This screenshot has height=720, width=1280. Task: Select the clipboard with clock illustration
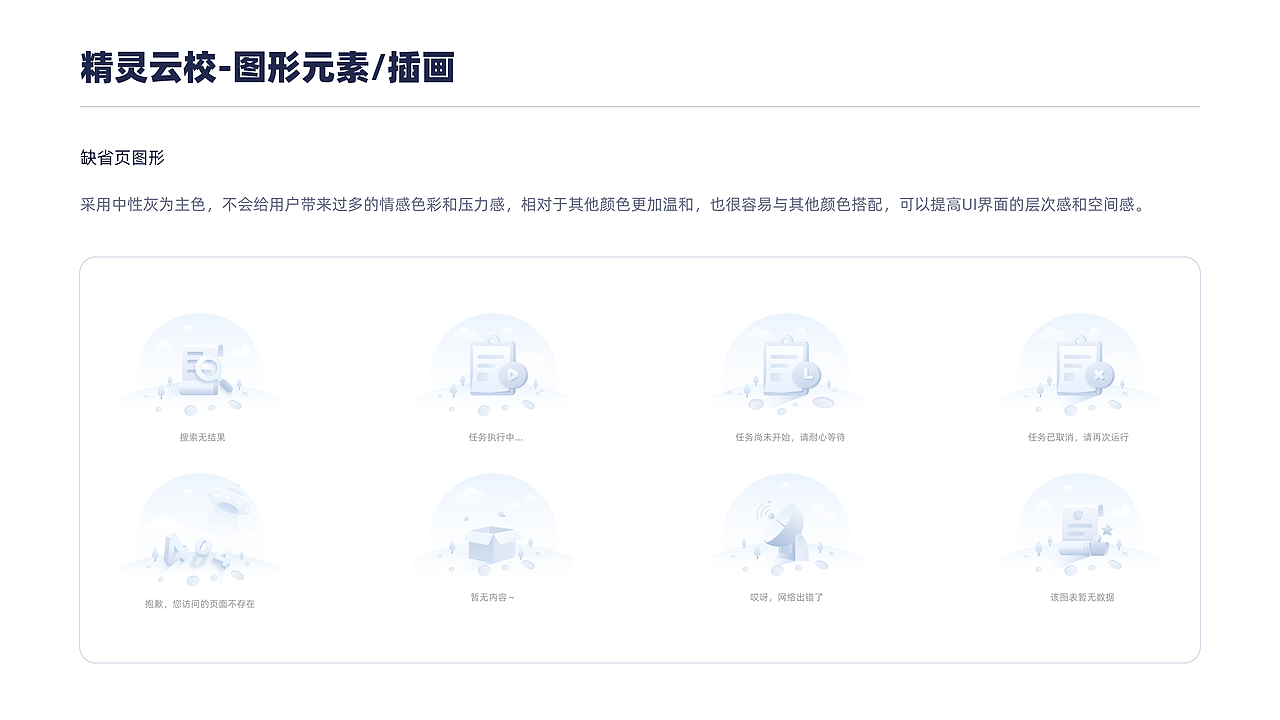pos(785,365)
